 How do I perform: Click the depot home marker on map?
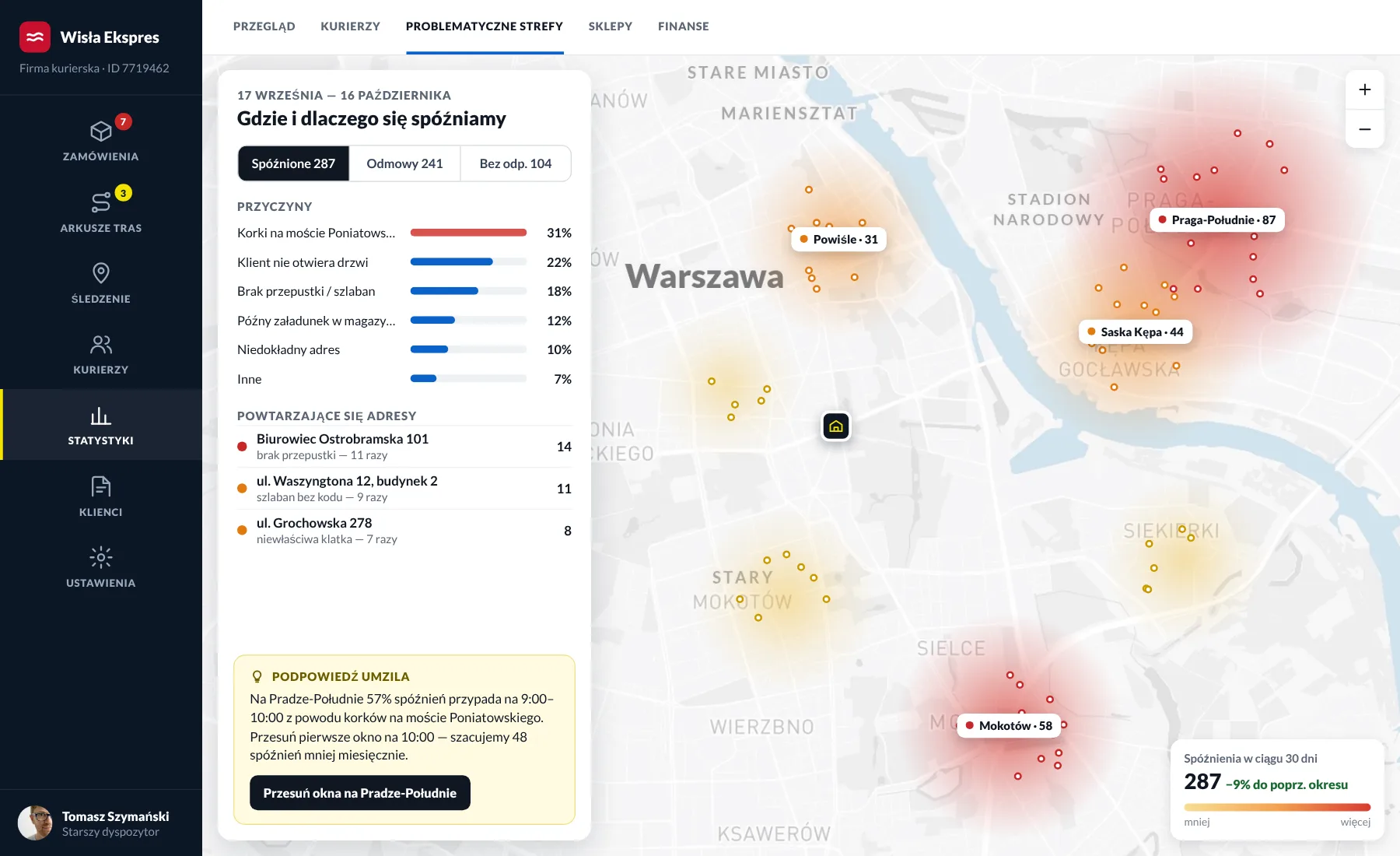tap(836, 426)
